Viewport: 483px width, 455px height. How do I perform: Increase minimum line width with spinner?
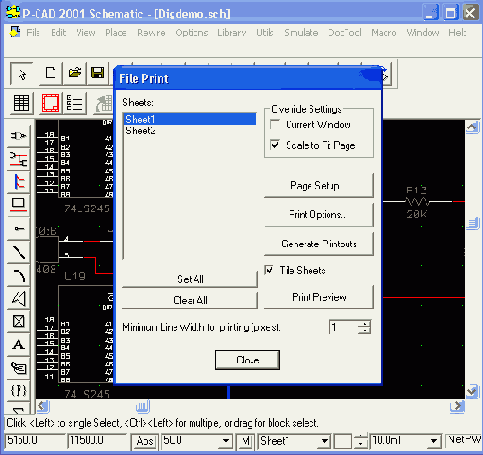tap(364, 324)
